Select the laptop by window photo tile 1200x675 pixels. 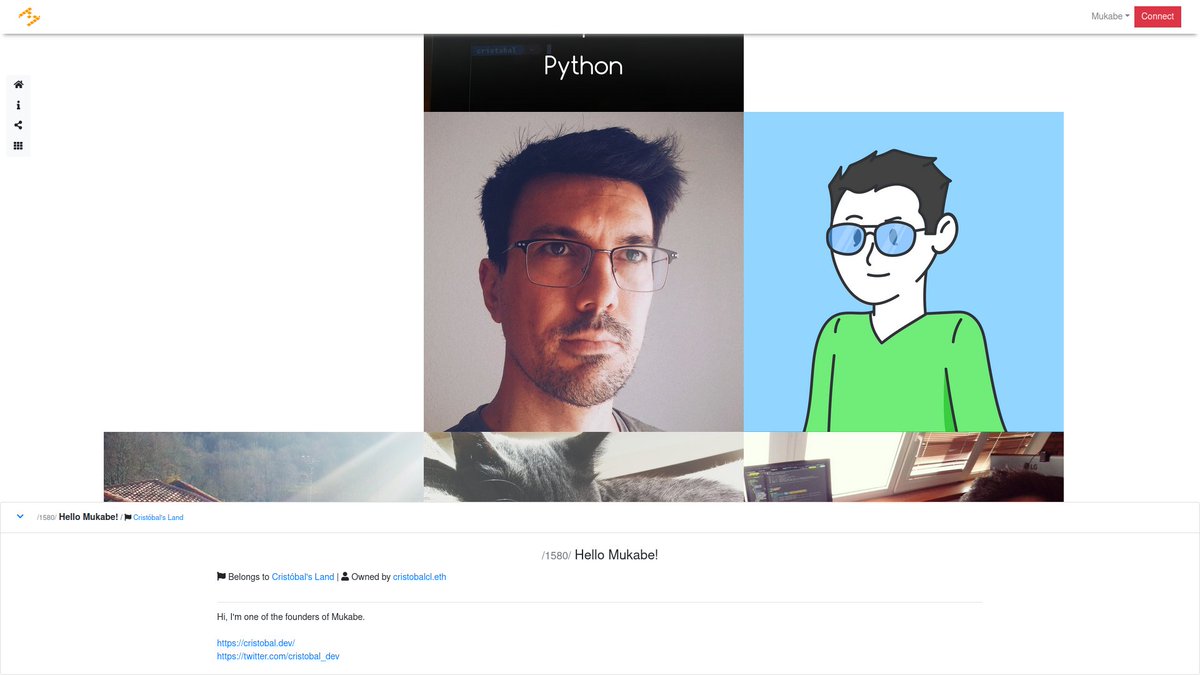904,467
